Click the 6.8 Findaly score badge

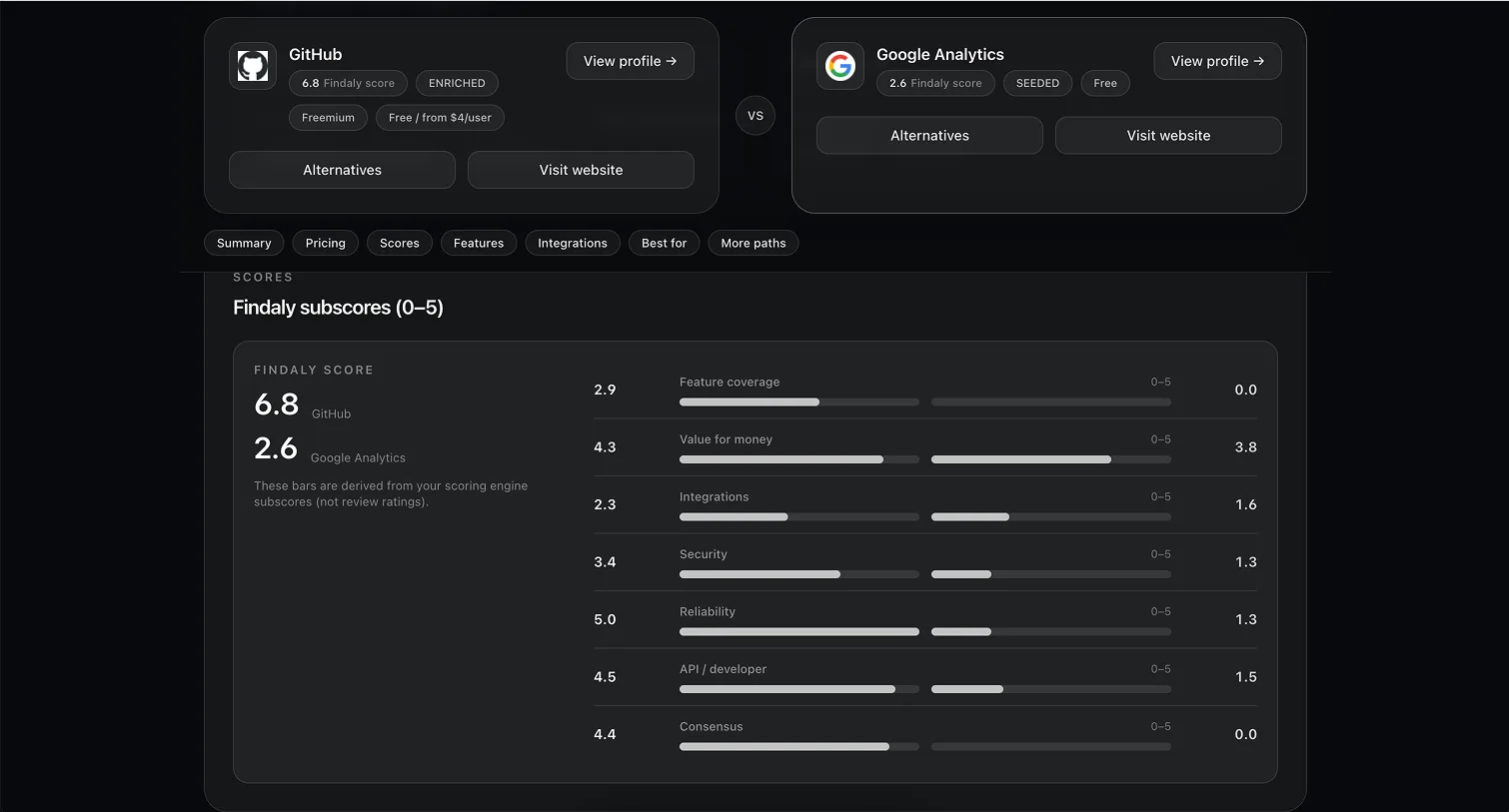pos(348,83)
